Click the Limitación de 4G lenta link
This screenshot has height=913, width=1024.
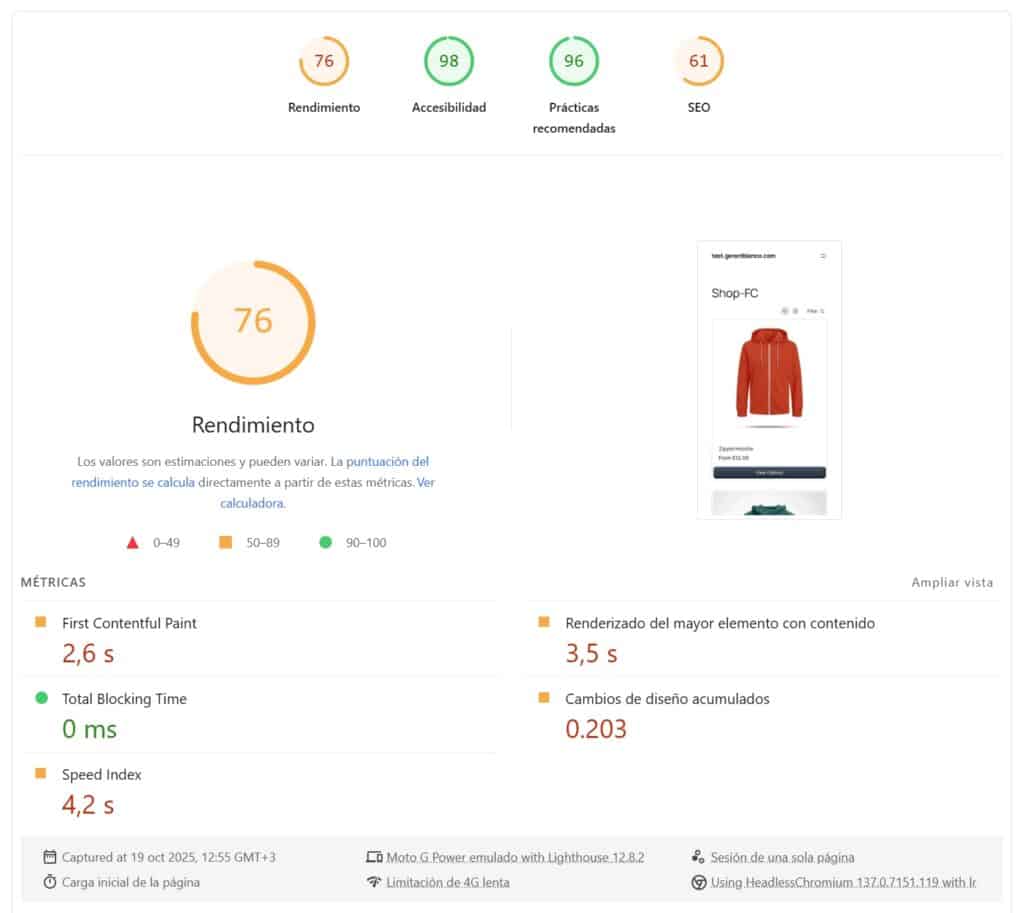[x=447, y=882]
